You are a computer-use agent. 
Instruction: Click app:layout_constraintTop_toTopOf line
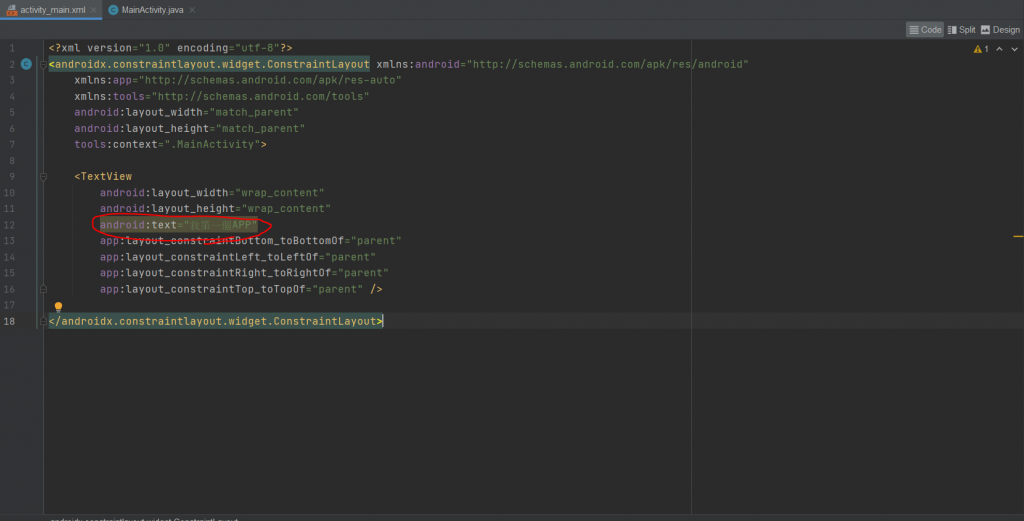click(241, 289)
